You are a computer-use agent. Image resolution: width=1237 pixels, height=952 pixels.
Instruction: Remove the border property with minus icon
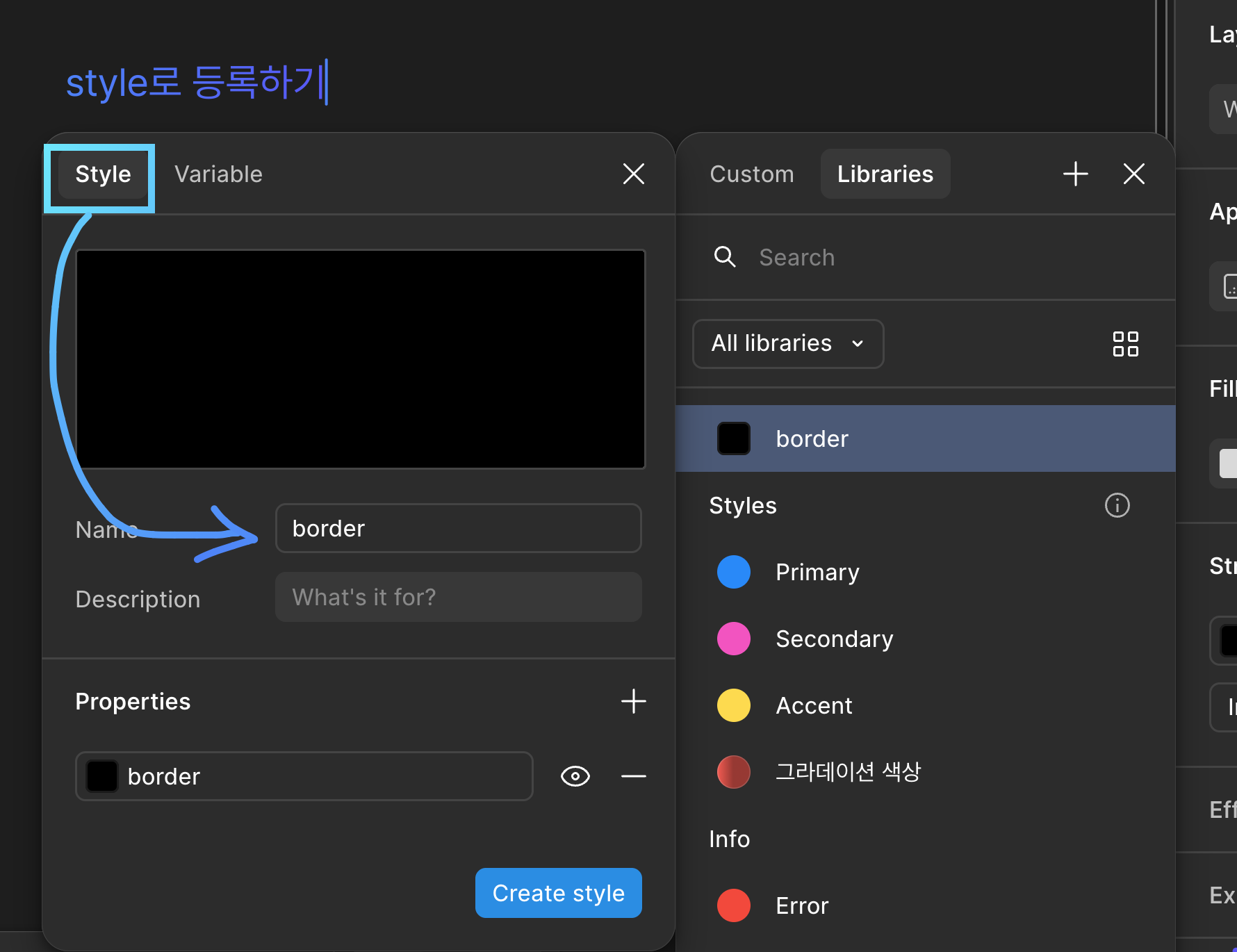coord(633,776)
